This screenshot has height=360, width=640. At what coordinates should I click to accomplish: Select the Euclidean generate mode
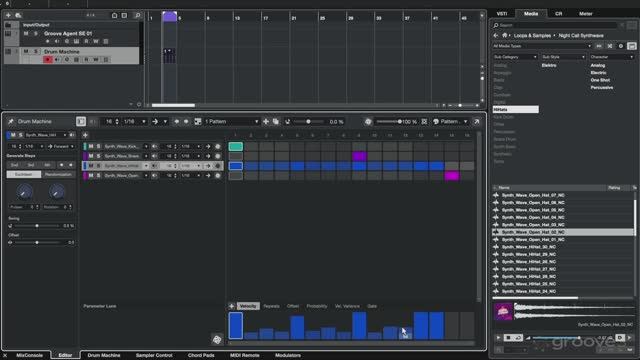(x=24, y=174)
